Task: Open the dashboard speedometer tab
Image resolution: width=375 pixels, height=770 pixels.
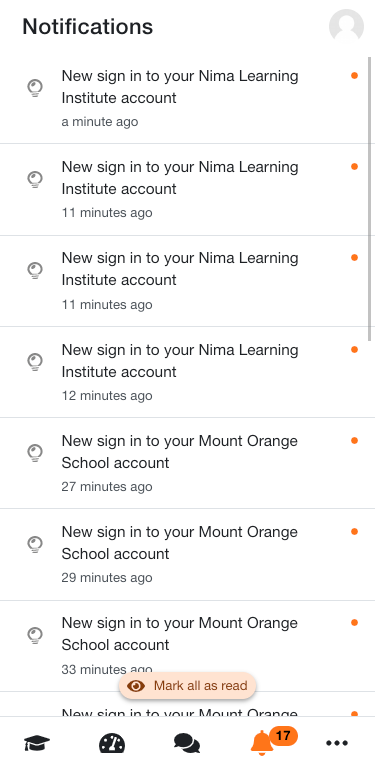Action: (x=112, y=743)
